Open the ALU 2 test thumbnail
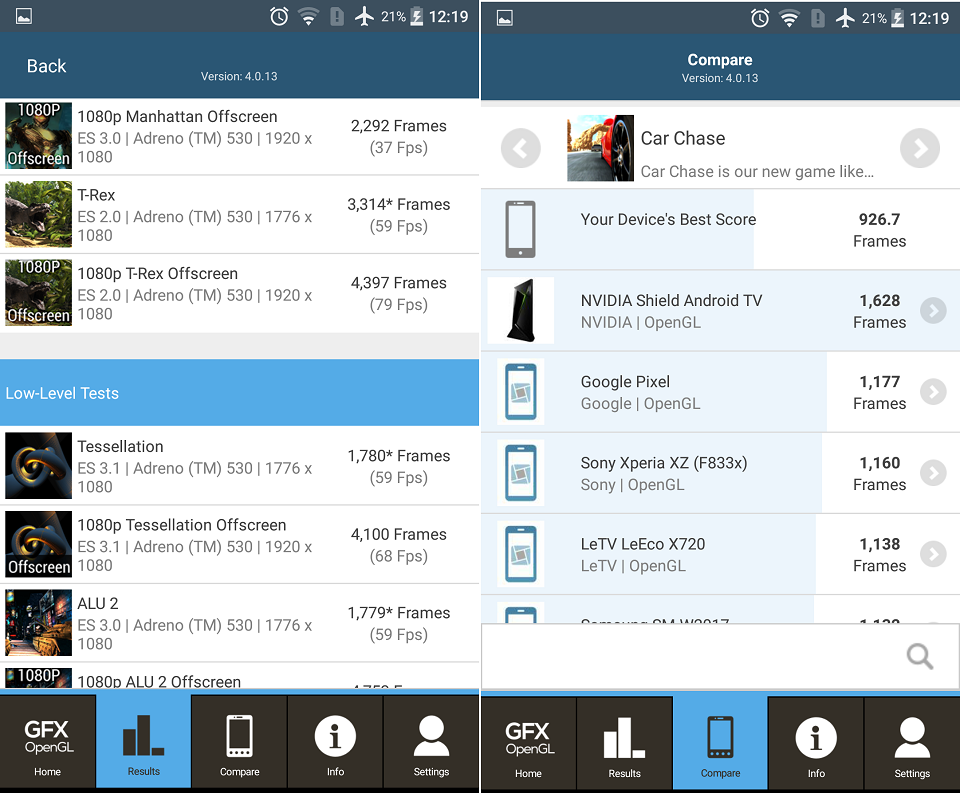The width and height of the screenshot is (960, 793). tap(39, 623)
